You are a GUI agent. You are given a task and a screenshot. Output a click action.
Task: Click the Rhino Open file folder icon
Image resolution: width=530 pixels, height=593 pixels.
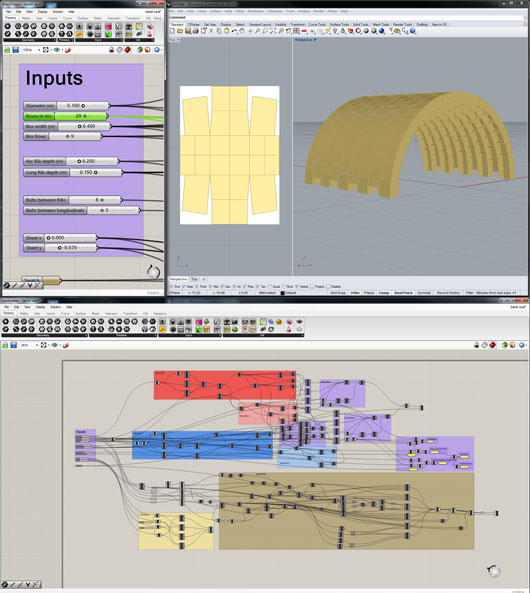(180, 31)
